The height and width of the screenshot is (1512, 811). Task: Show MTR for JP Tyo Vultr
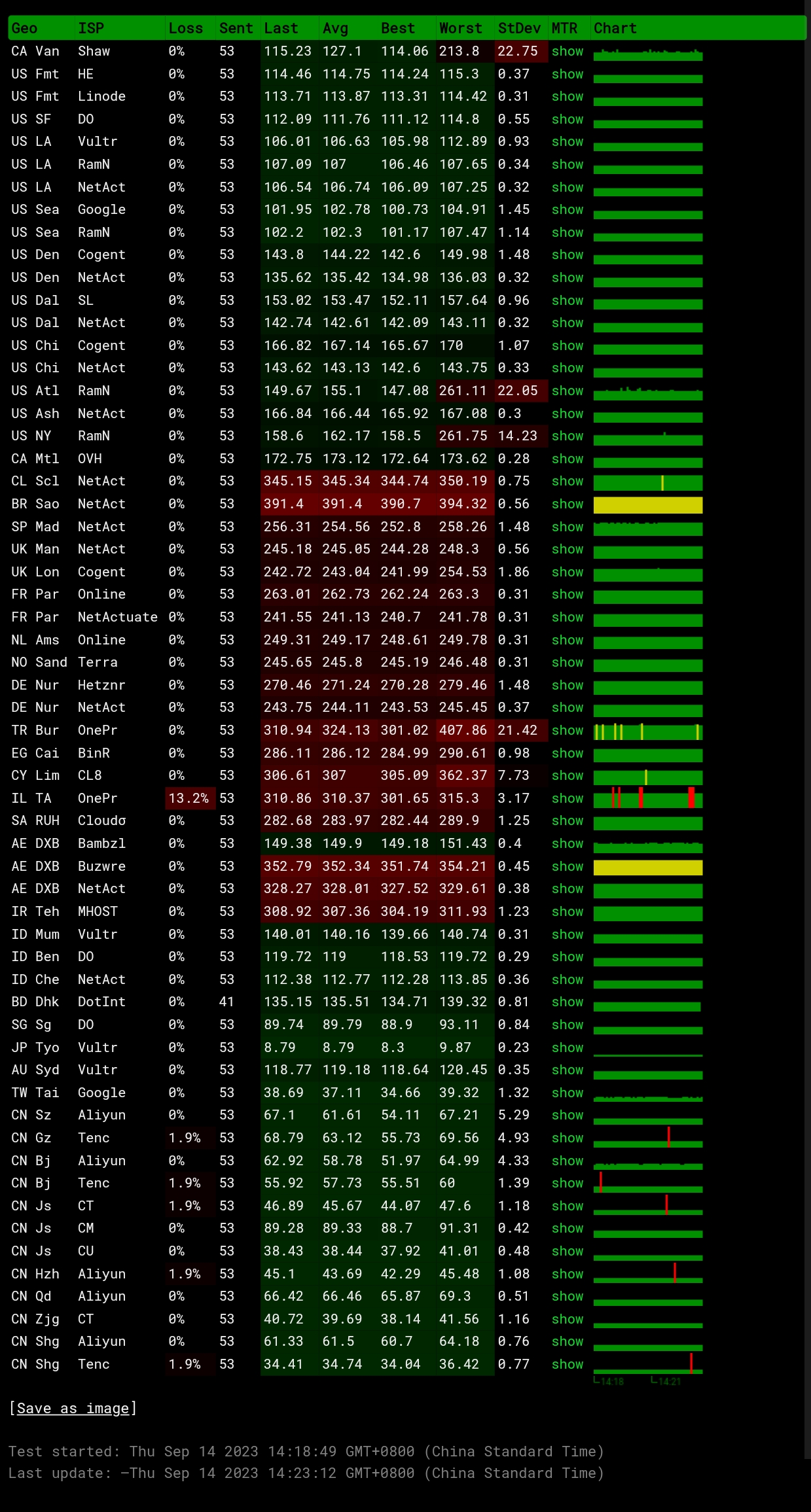(x=567, y=1047)
